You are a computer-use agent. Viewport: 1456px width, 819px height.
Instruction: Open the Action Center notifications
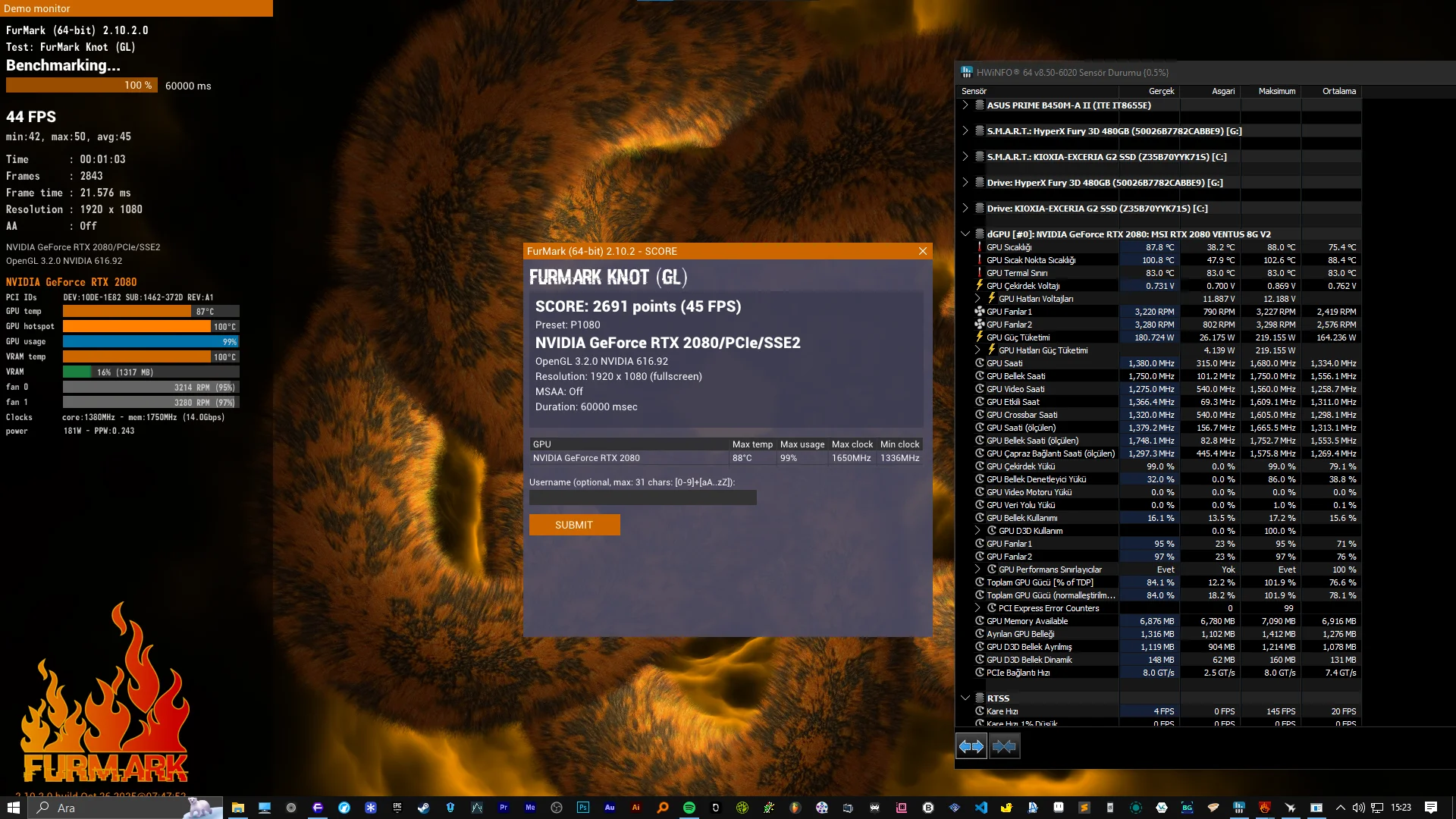click(1431, 808)
